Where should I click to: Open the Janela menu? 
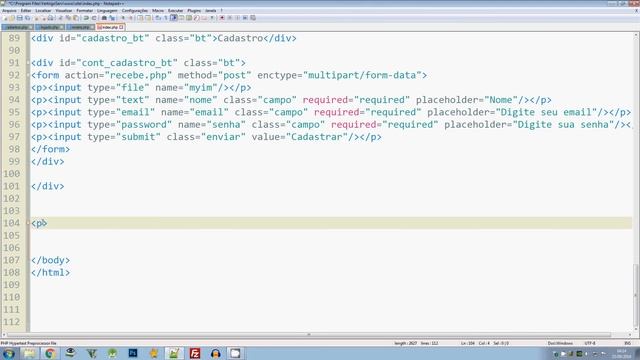211,11
